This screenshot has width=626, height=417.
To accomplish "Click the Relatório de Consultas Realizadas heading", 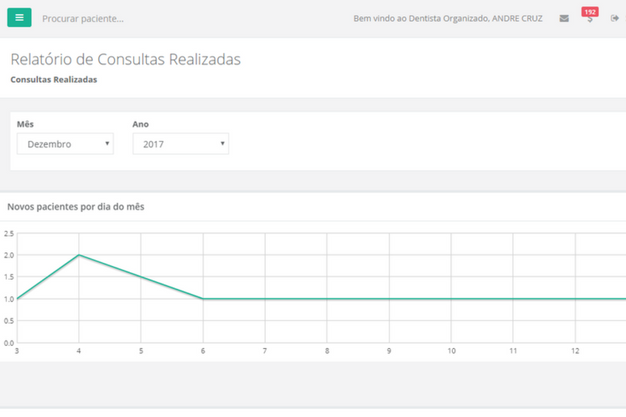I will (x=125, y=60).
